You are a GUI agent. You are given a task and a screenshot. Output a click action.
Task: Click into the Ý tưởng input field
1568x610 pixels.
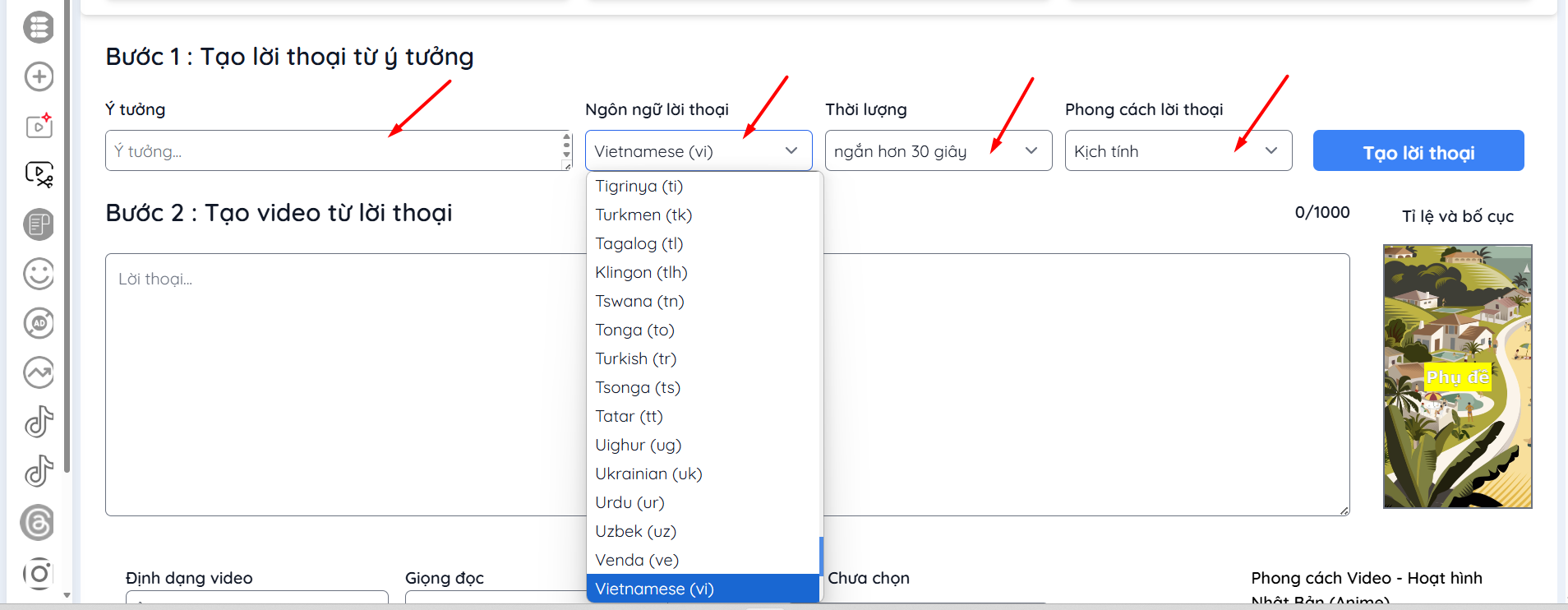334,150
